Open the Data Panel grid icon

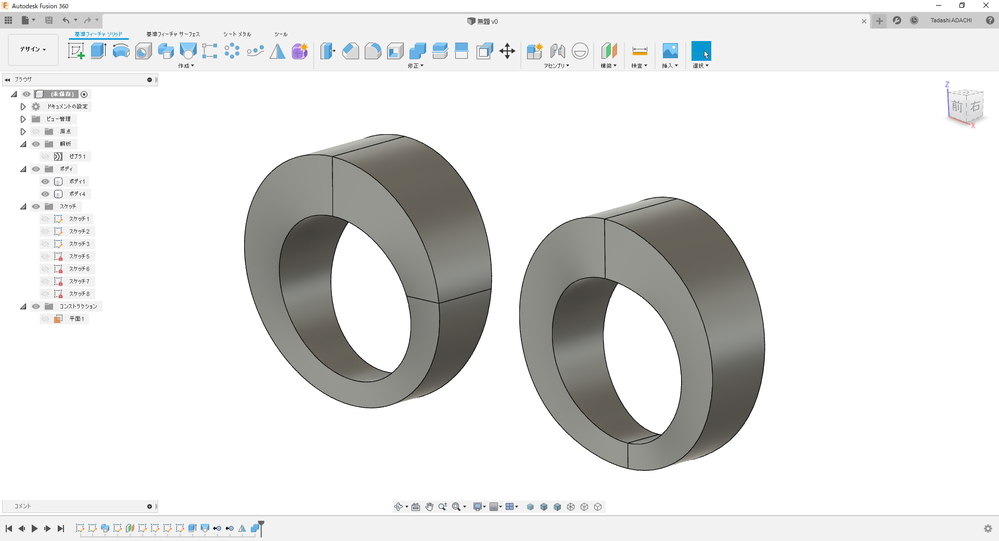coord(8,20)
